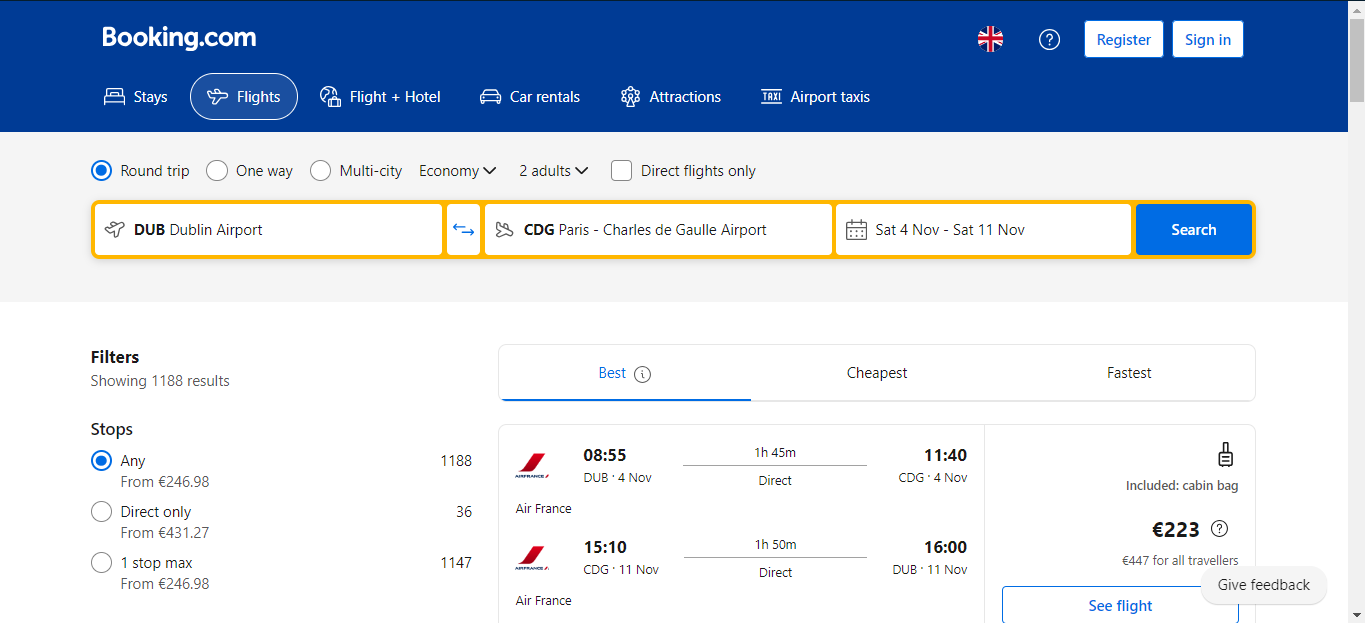Click the DUB Dublin Airport origin field
Viewport: 1365px width, 623px height.
click(x=268, y=230)
